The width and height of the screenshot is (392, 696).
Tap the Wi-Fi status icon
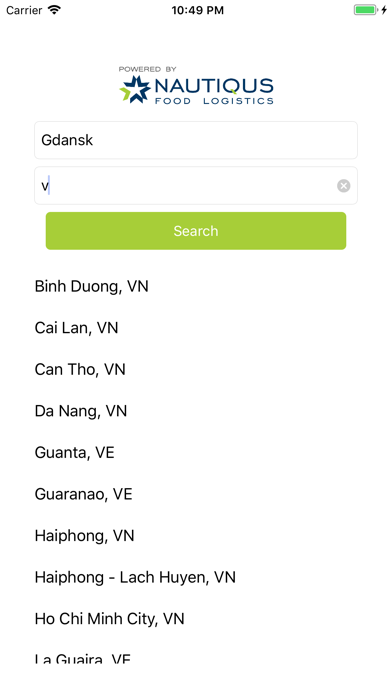coord(54,10)
